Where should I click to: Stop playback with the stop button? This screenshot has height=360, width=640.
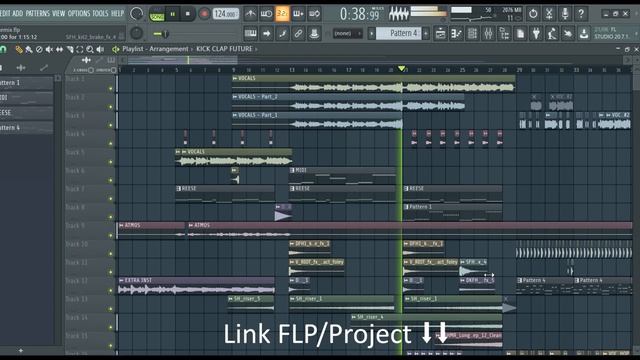(188, 14)
